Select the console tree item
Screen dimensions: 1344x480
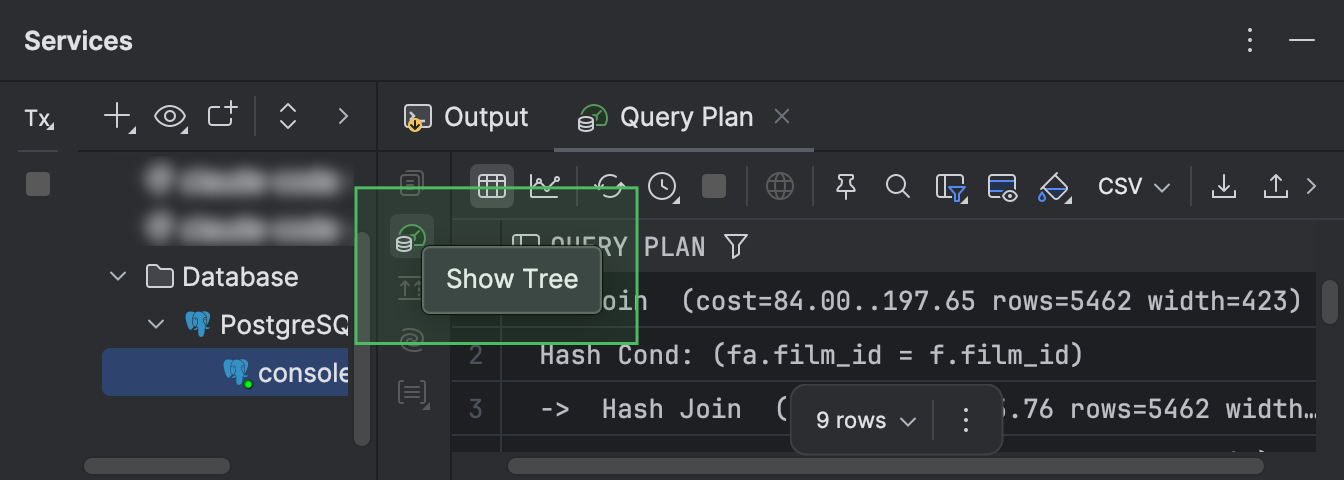tap(225, 372)
